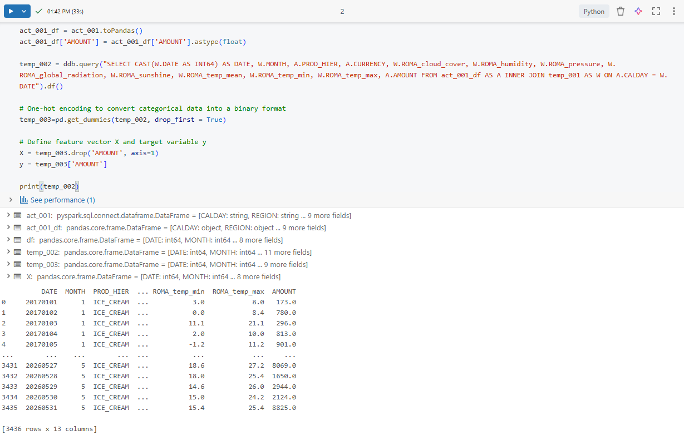Open the run options dropdown arrow
The height and width of the screenshot is (435, 685).
(24, 11)
